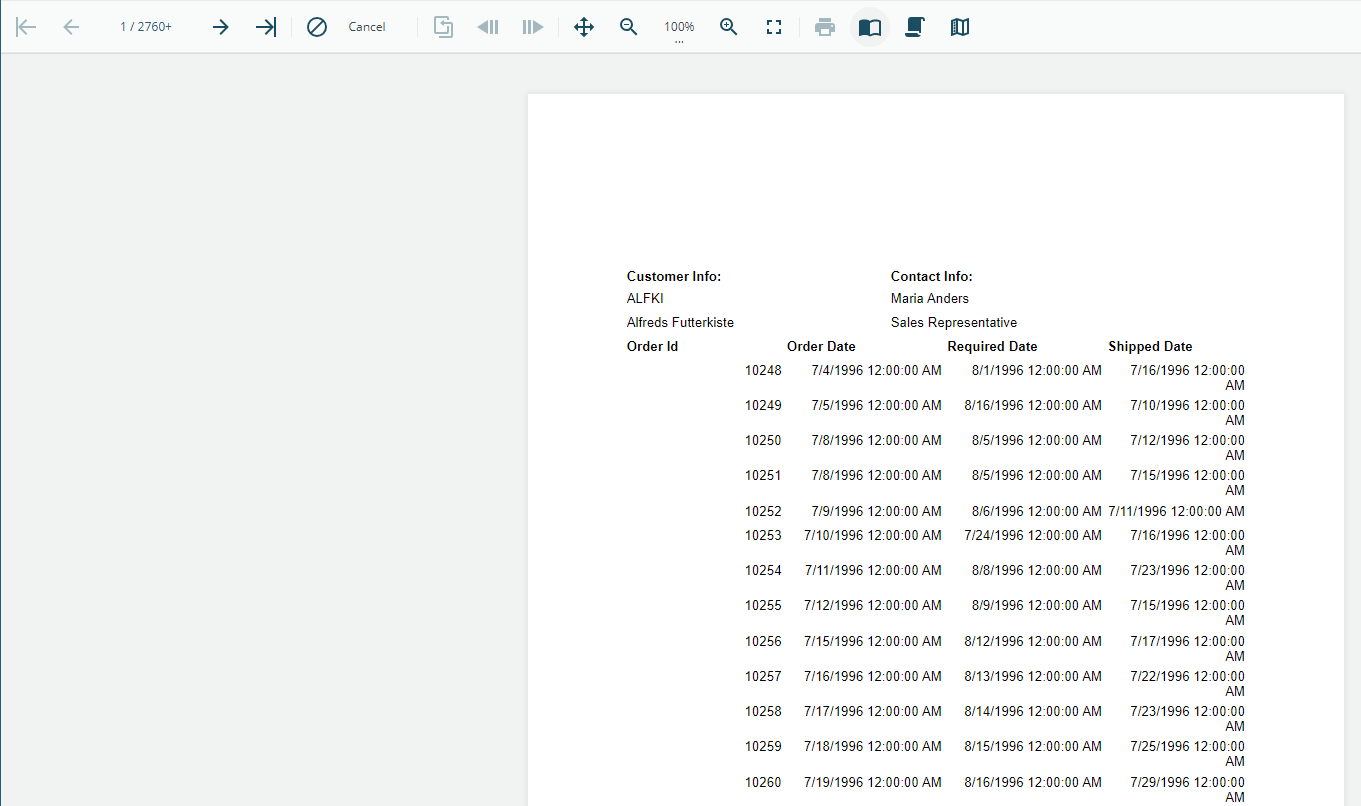Click the history back icon
The height and width of the screenshot is (806, 1361).
click(488, 27)
